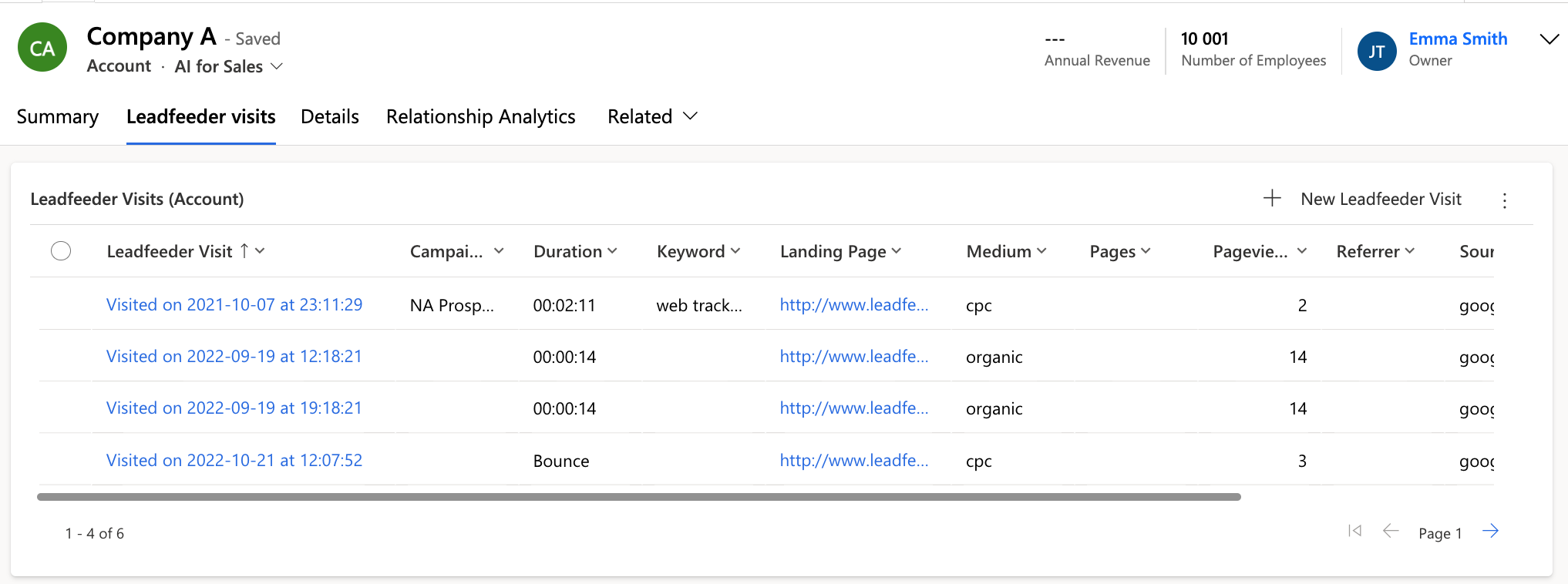Click the web track... keyword cell

coord(699,305)
